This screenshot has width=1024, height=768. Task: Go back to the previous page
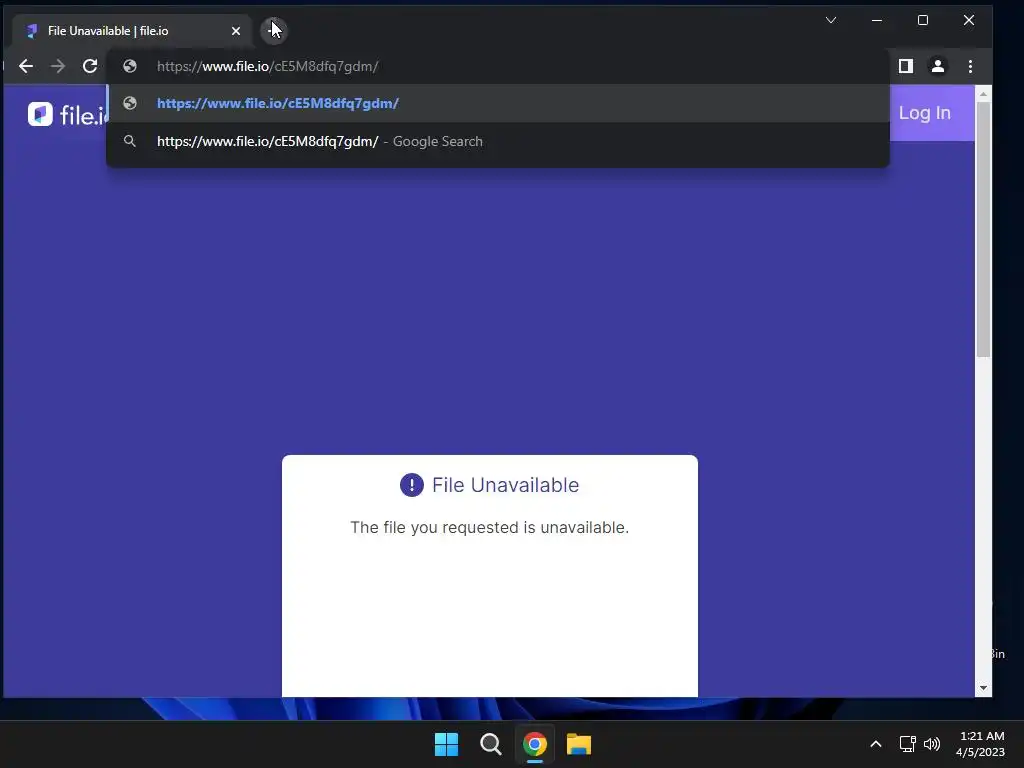point(25,66)
